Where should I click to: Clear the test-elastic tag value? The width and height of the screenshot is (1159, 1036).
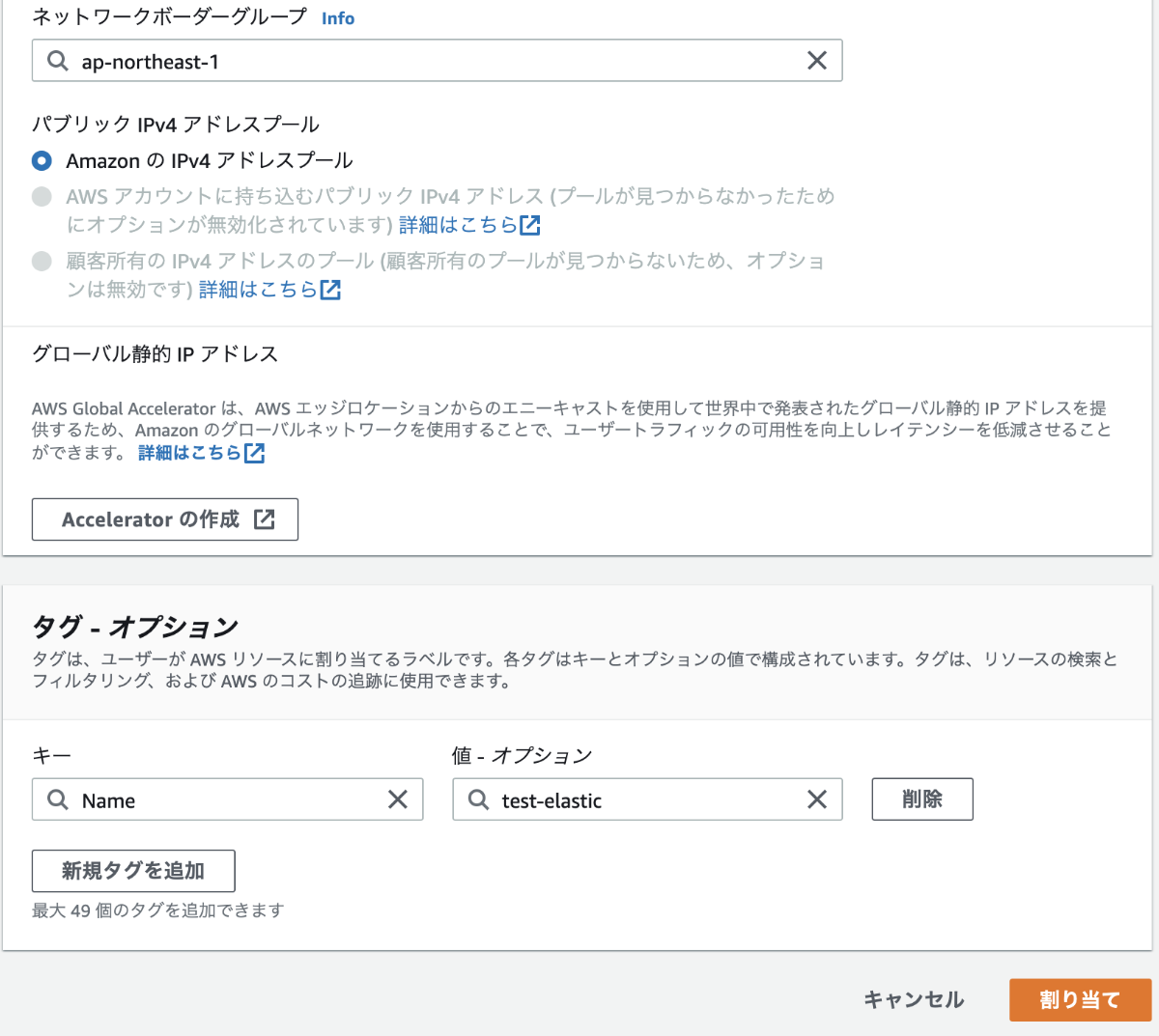[x=816, y=799]
